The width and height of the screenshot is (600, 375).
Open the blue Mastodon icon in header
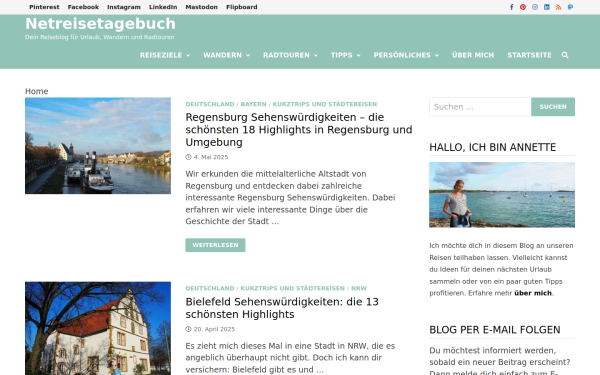pyautogui.click(x=571, y=7)
